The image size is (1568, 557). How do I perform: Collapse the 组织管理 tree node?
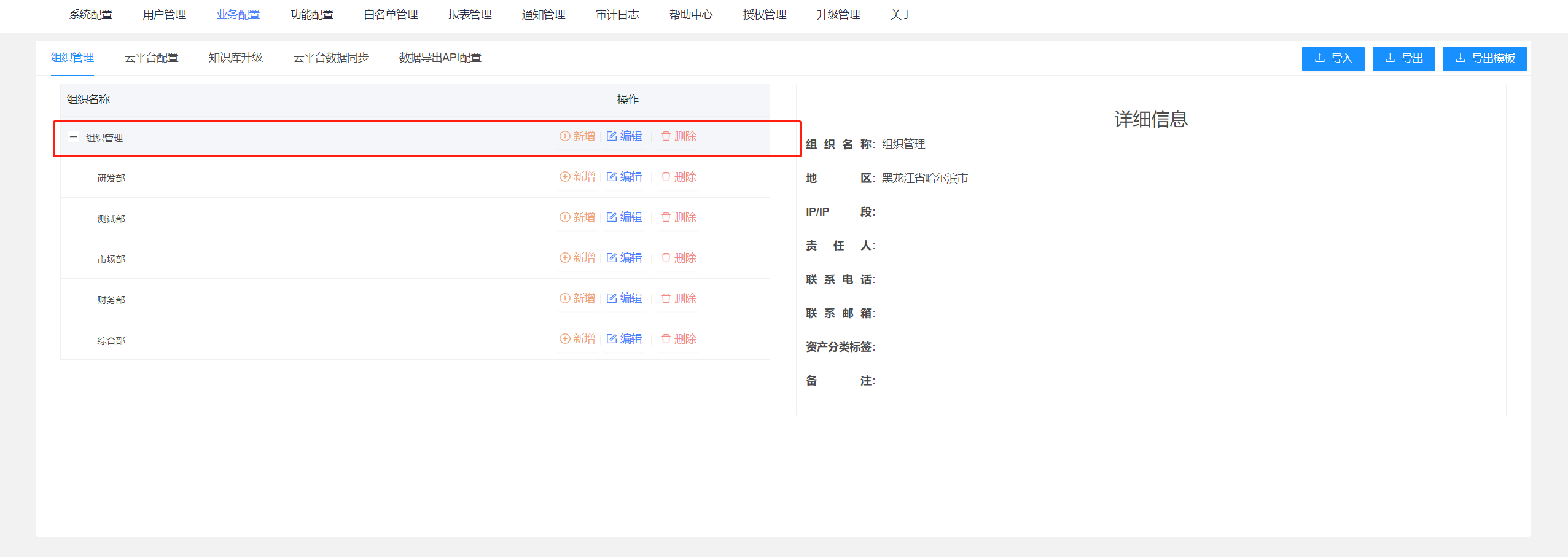(72, 136)
